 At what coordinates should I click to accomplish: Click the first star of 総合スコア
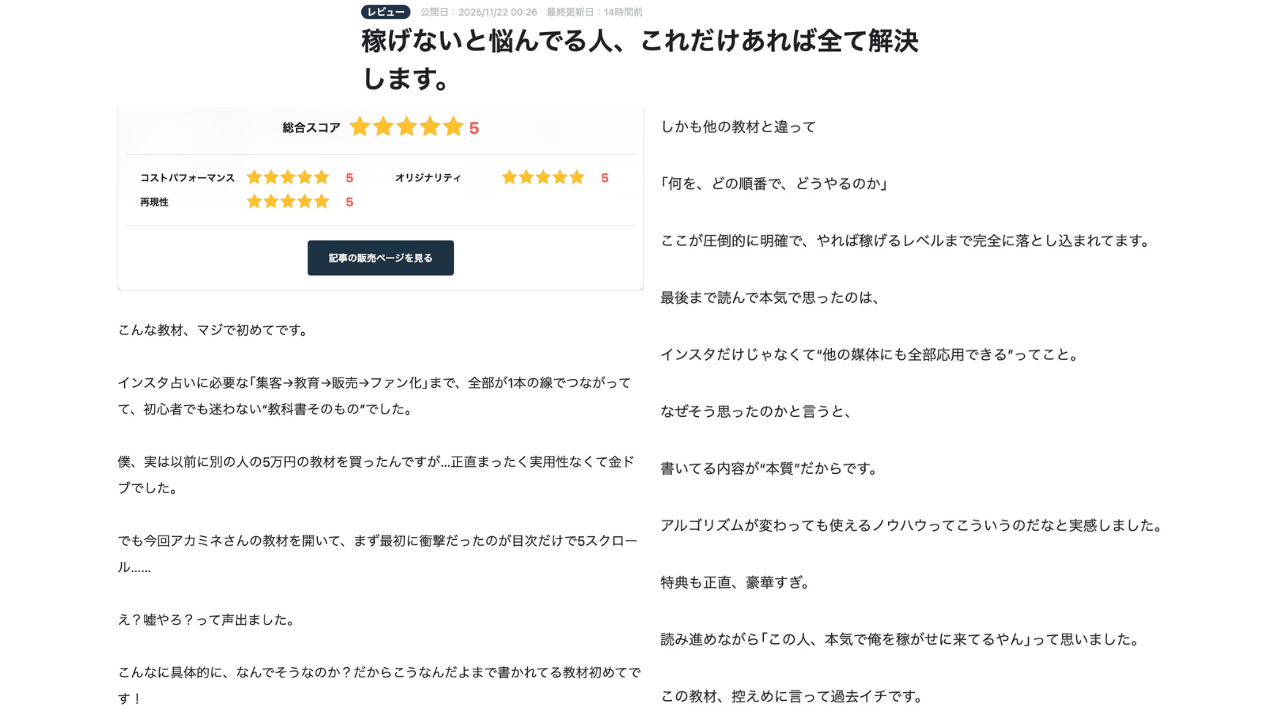coord(360,127)
